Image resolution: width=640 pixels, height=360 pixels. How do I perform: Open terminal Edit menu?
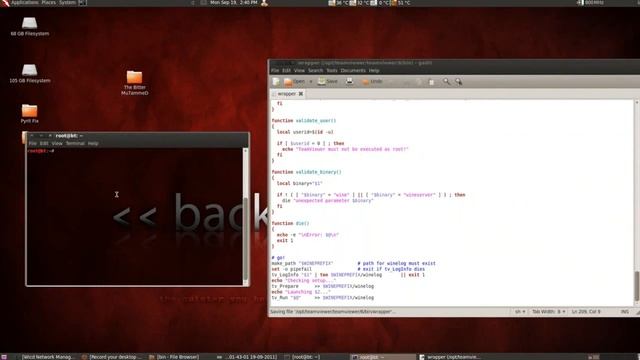tap(44, 144)
